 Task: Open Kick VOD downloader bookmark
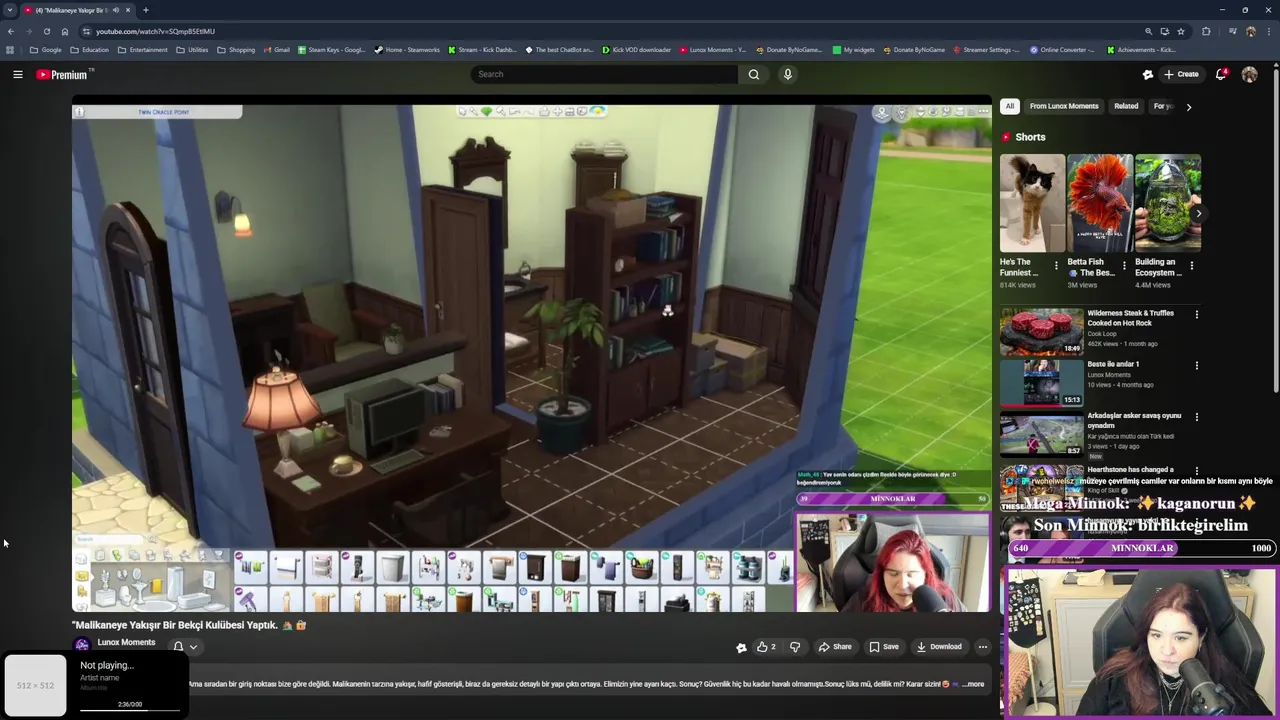[636, 50]
